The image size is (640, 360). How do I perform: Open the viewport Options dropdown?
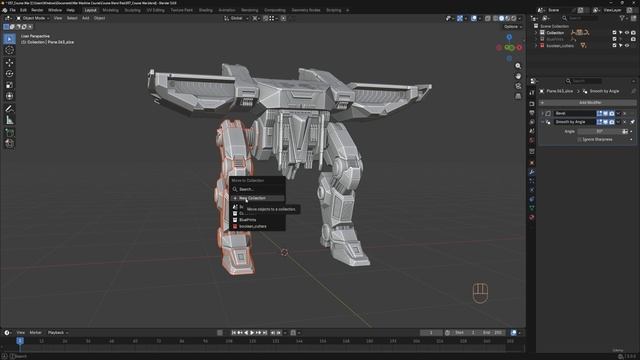513,27
